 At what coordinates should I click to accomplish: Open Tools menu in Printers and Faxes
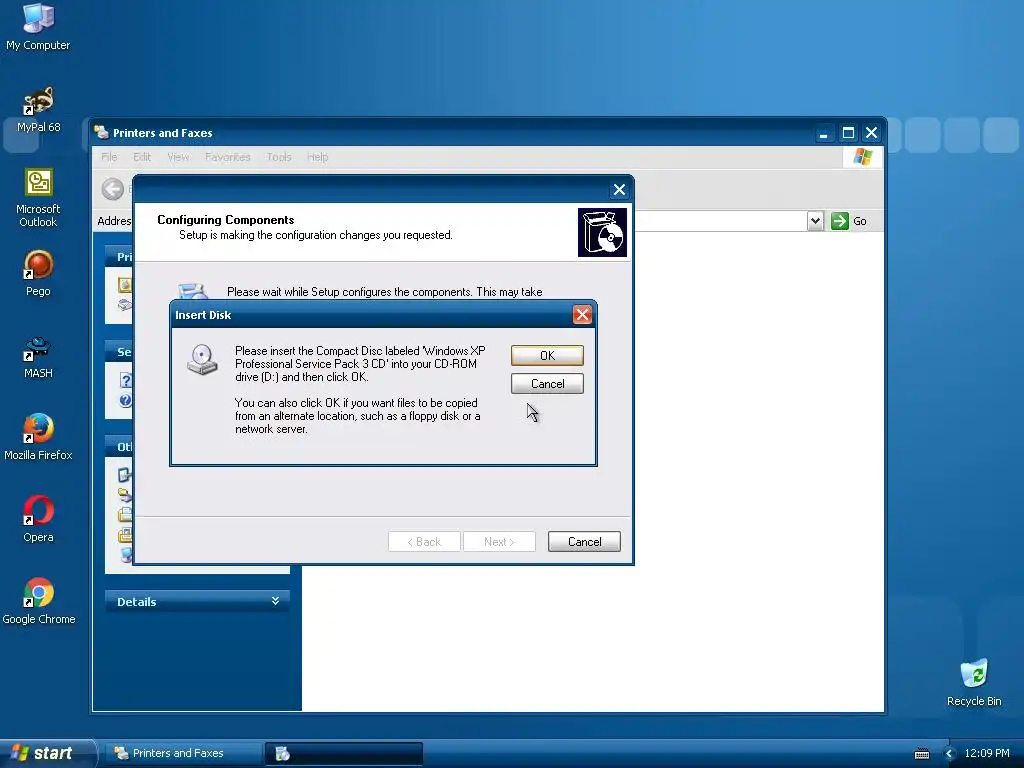point(279,157)
